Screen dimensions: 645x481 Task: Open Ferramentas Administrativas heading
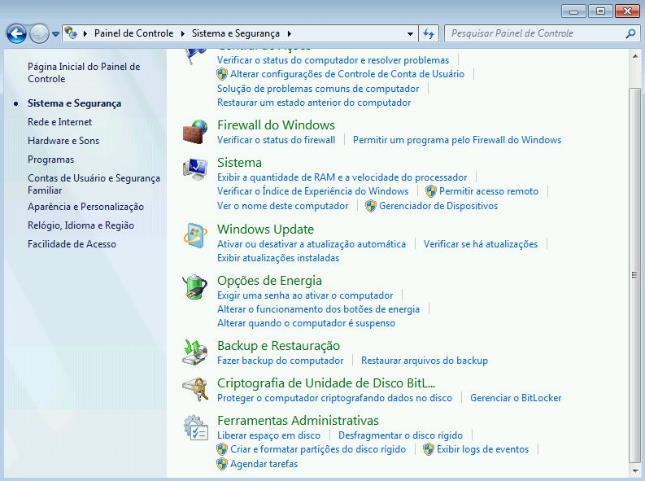point(298,421)
